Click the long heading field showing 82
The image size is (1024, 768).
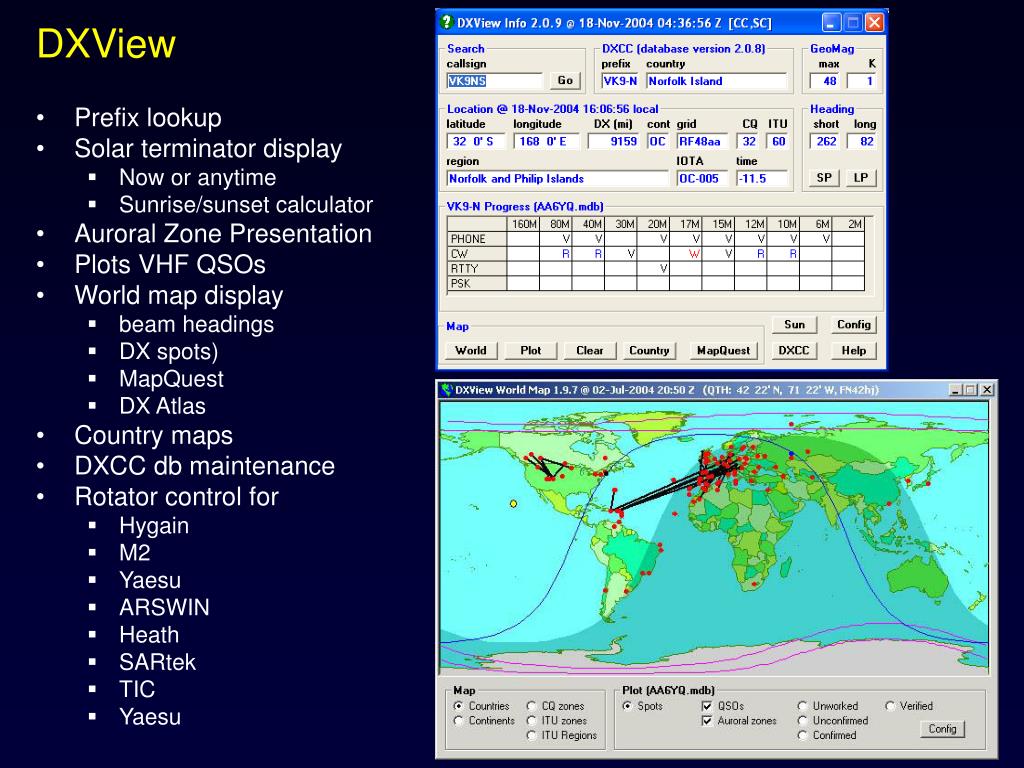pos(862,141)
